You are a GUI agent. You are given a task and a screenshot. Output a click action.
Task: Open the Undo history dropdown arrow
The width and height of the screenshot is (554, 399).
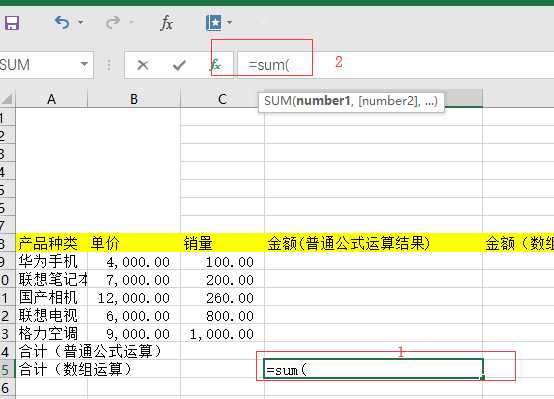coord(81,22)
